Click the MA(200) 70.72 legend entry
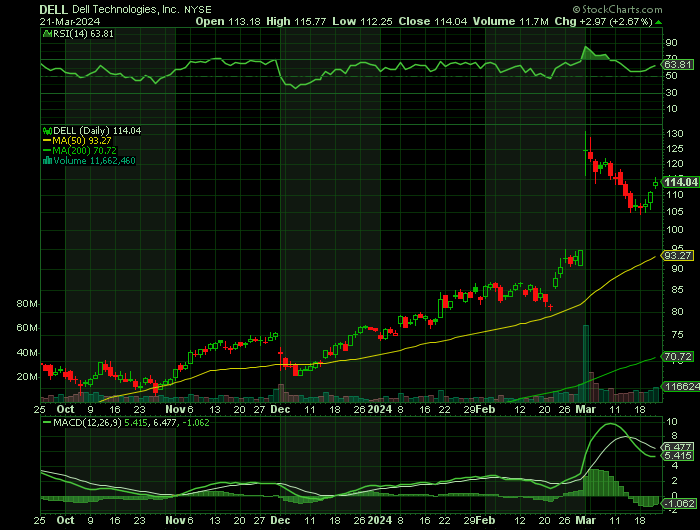This screenshot has height=530, width=700. click(x=79, y=150)
